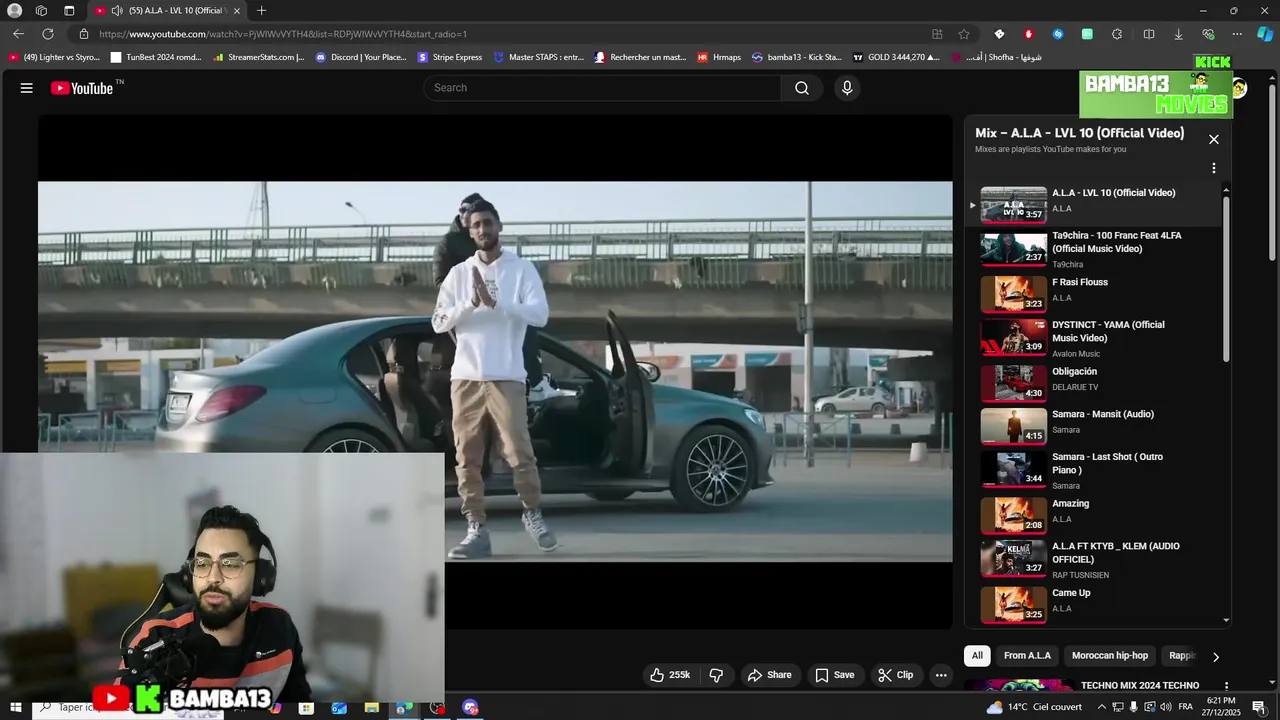Click the green waveform extension icon
This screenshot has width=1280, height=720.
1087,34
